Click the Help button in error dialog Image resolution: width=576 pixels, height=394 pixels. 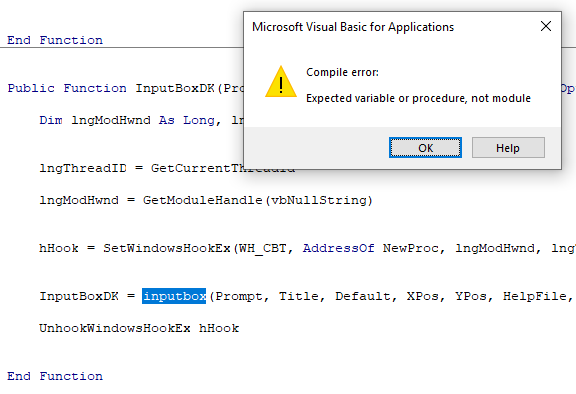508,148
